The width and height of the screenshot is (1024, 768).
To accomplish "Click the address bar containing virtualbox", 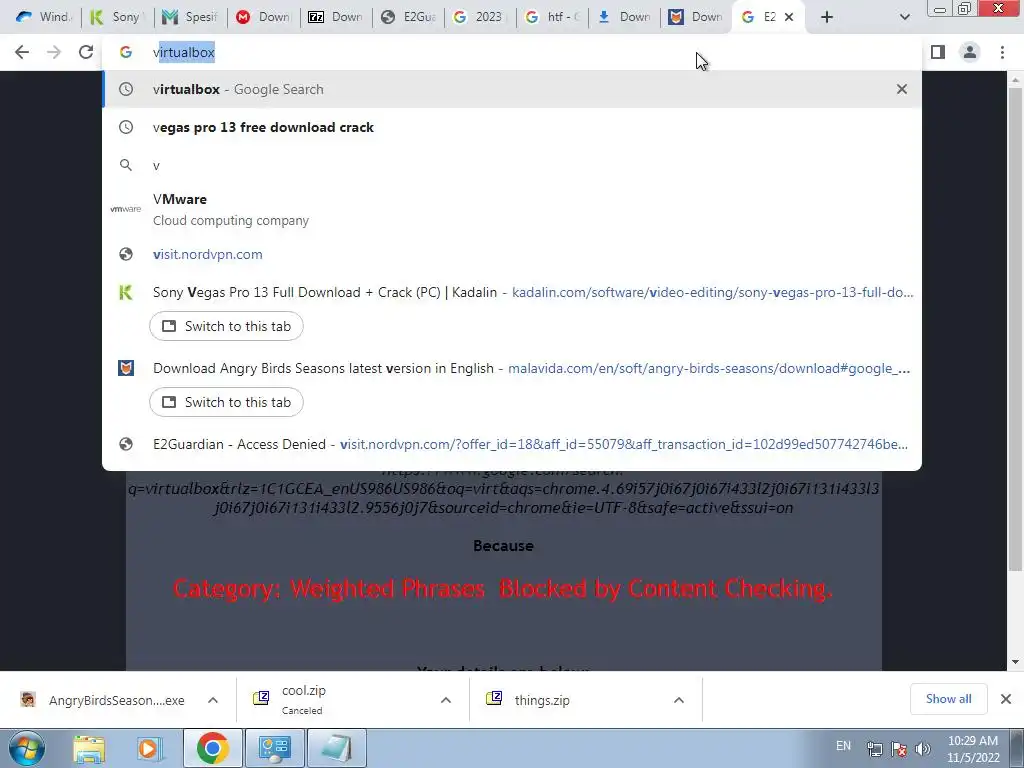I will coord(512,52).
